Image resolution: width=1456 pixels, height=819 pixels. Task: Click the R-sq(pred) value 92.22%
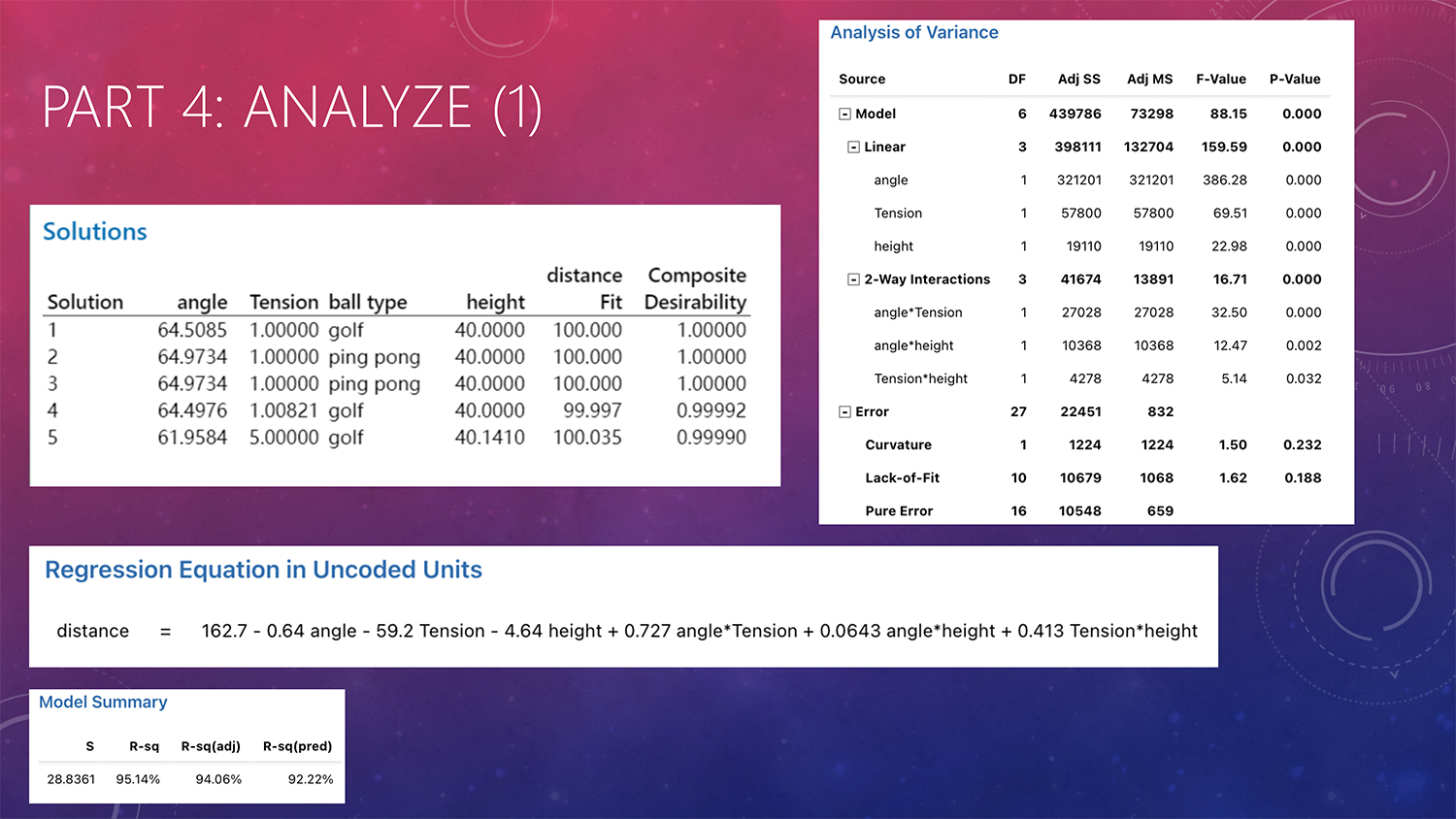310,779
